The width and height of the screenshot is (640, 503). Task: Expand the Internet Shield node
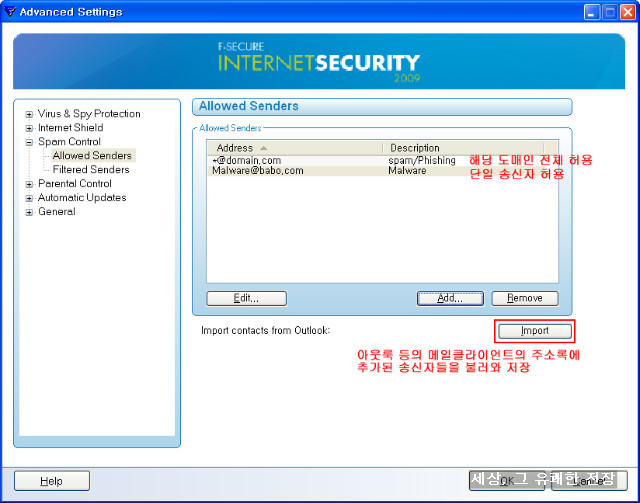tap(29, 129)
